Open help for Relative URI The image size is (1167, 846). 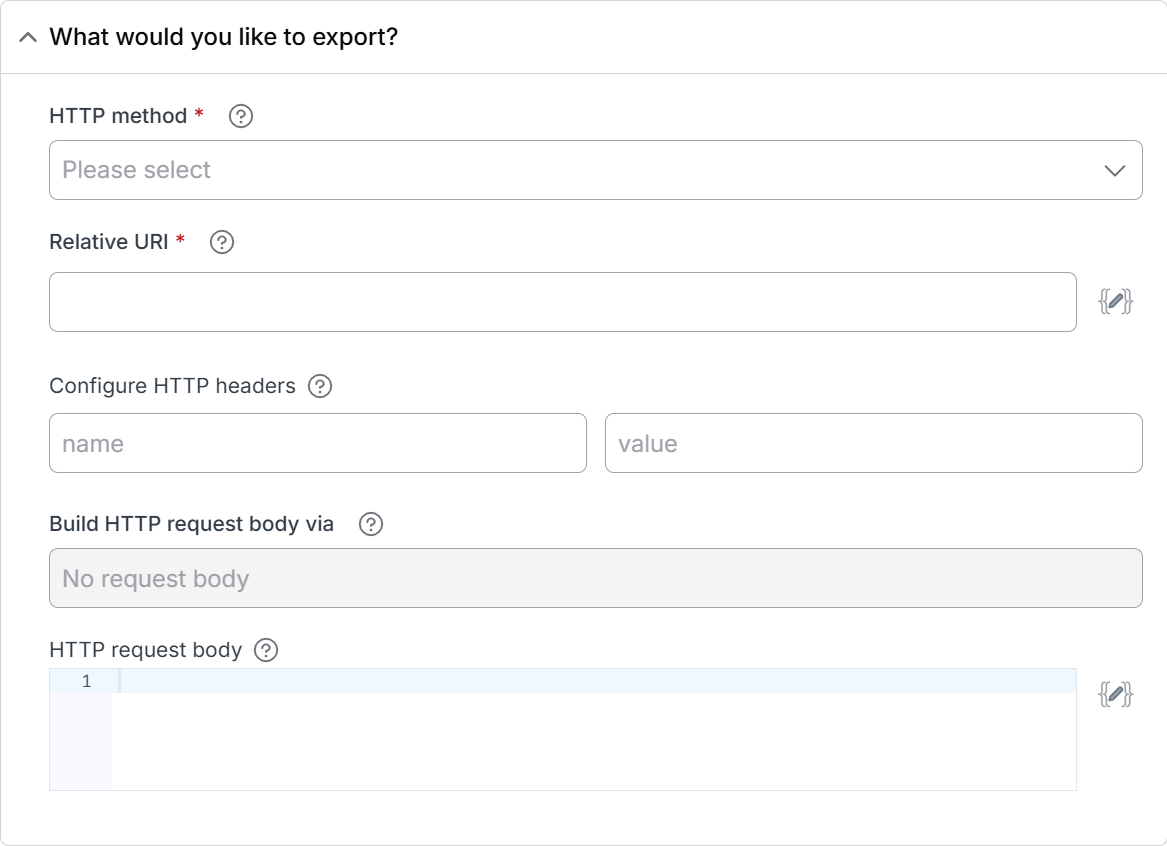(222, 242)
